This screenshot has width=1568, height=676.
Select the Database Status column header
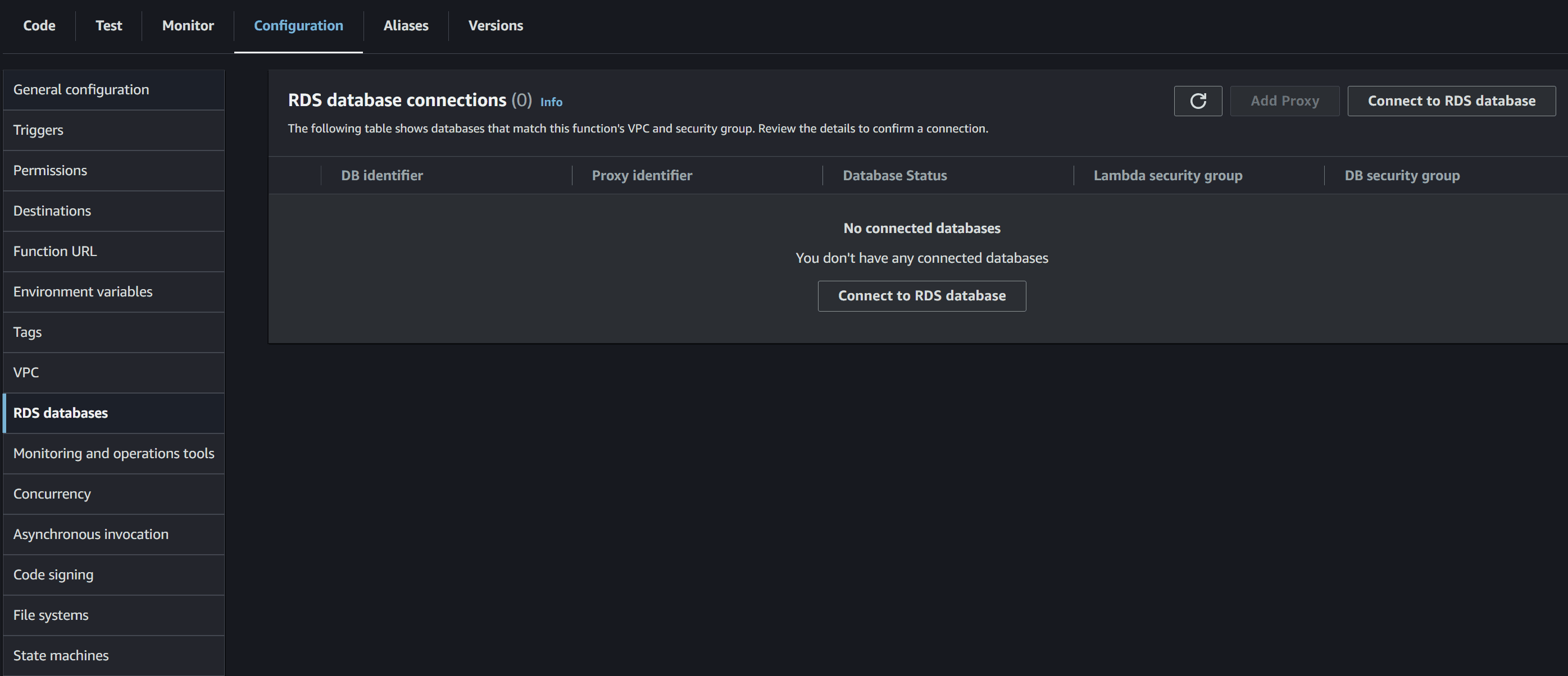(x=894, y=174)
